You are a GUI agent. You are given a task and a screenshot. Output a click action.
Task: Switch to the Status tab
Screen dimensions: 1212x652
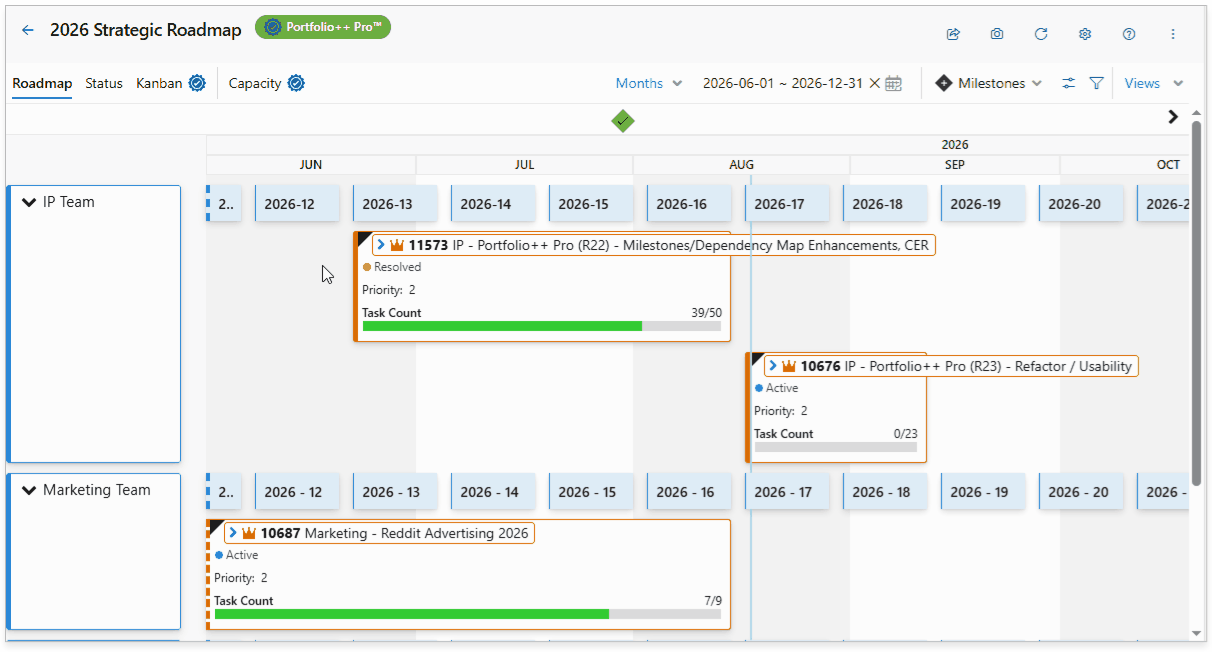pos(104,83)
